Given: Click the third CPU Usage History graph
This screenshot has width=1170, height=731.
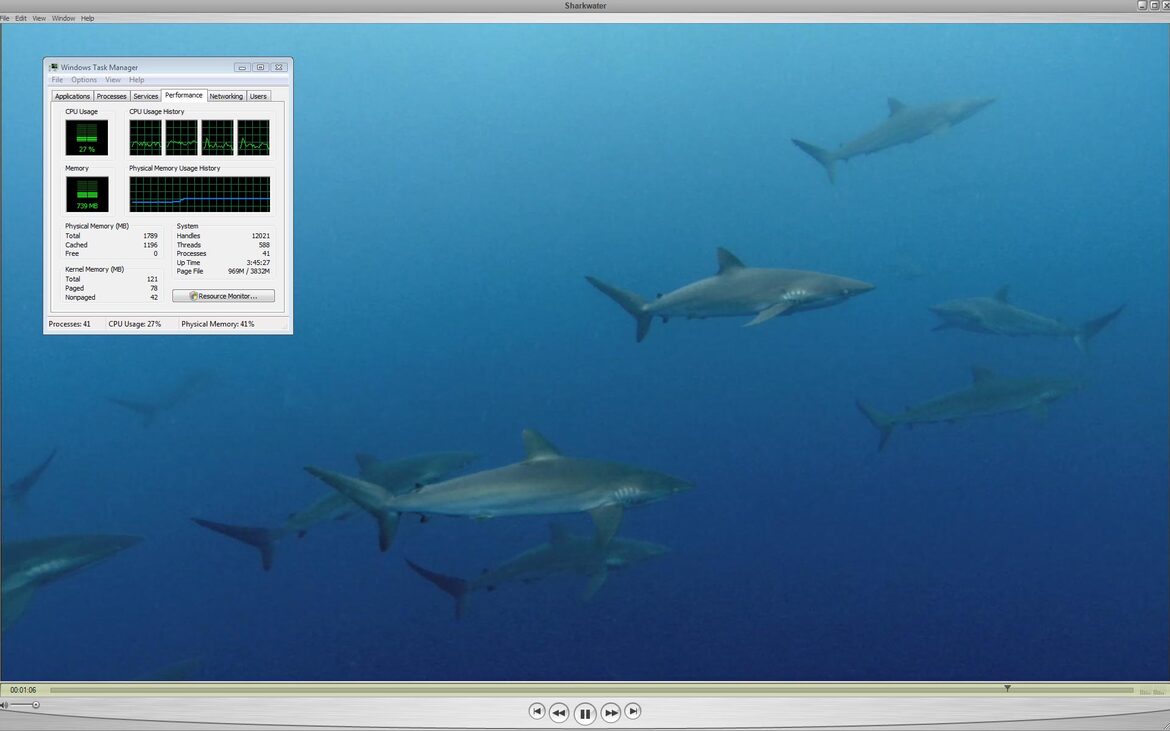Looking at the screenshot, I should tap(217, 138).
